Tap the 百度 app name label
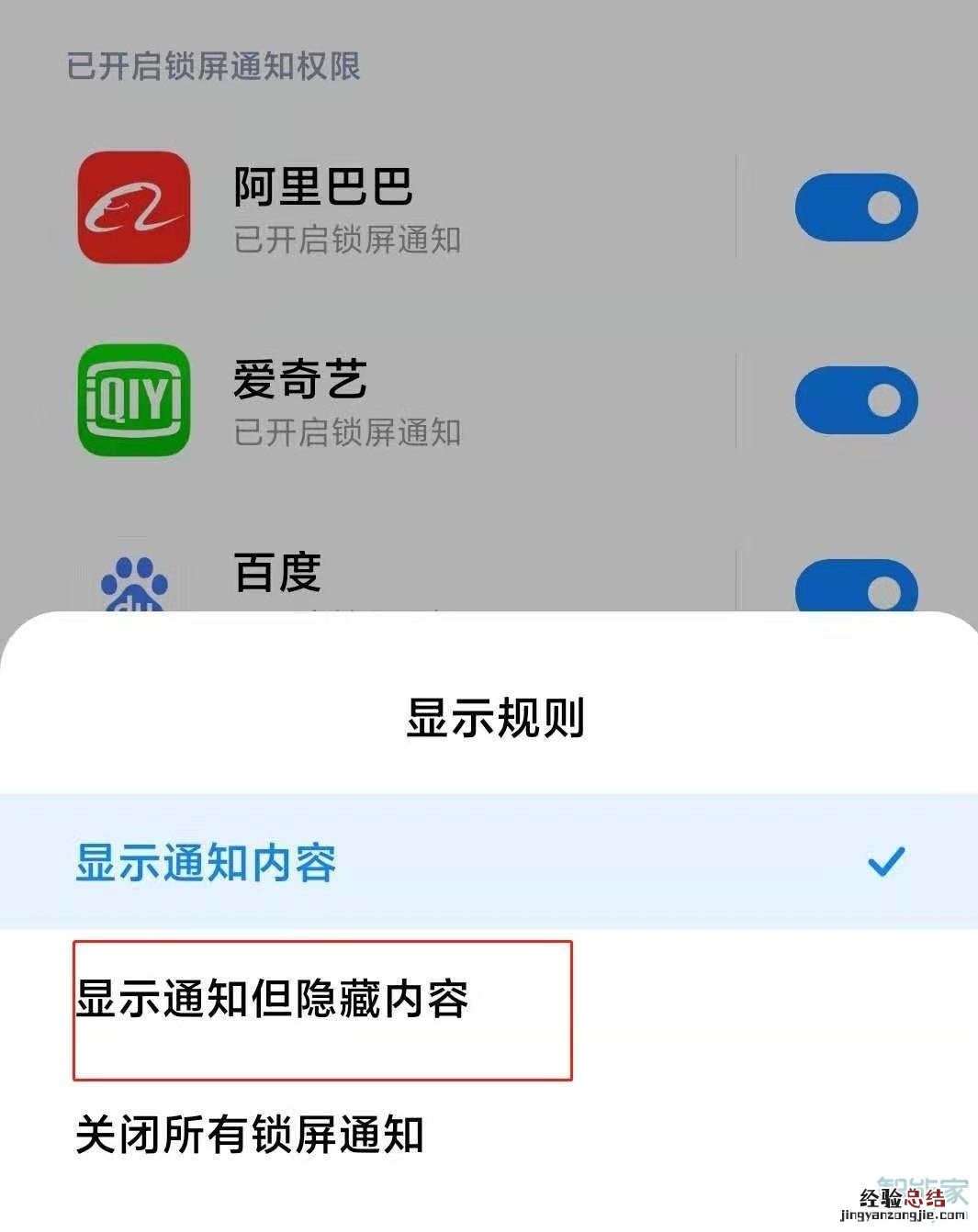978x1232 pixels. coord(277,572)
